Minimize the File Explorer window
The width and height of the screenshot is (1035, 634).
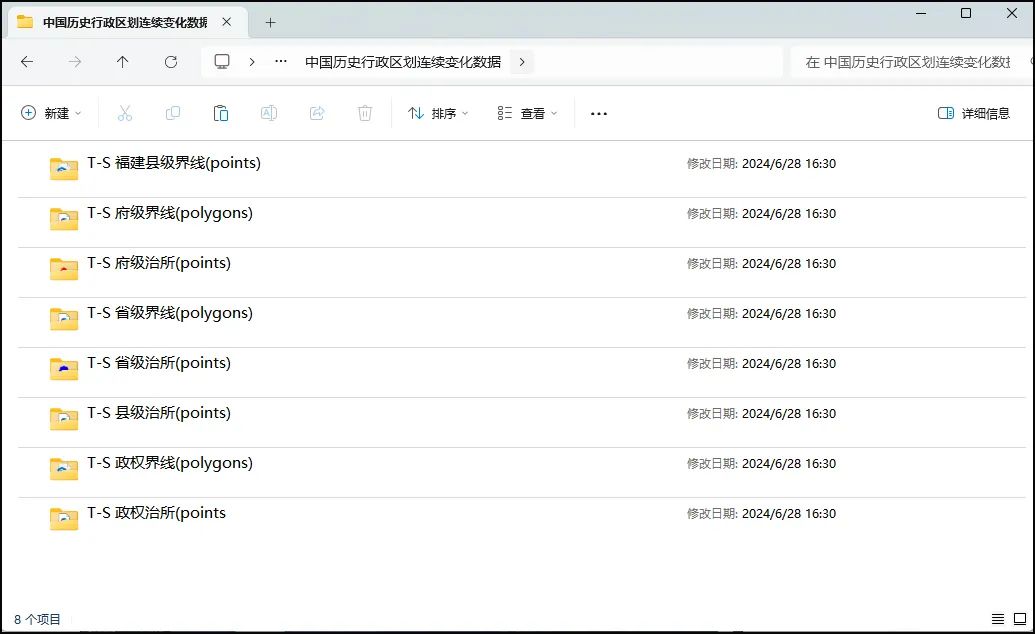tap(921, 13)
